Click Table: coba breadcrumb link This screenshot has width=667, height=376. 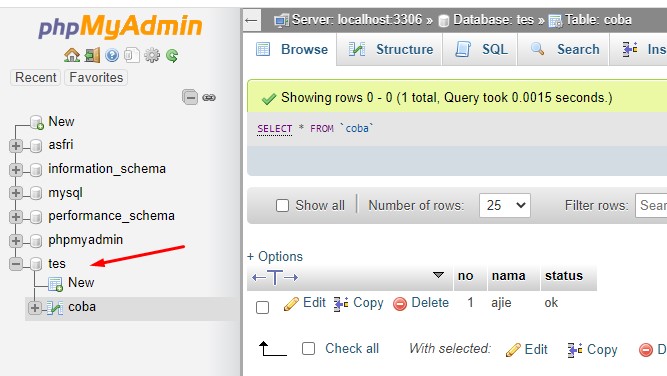point(598,20)
